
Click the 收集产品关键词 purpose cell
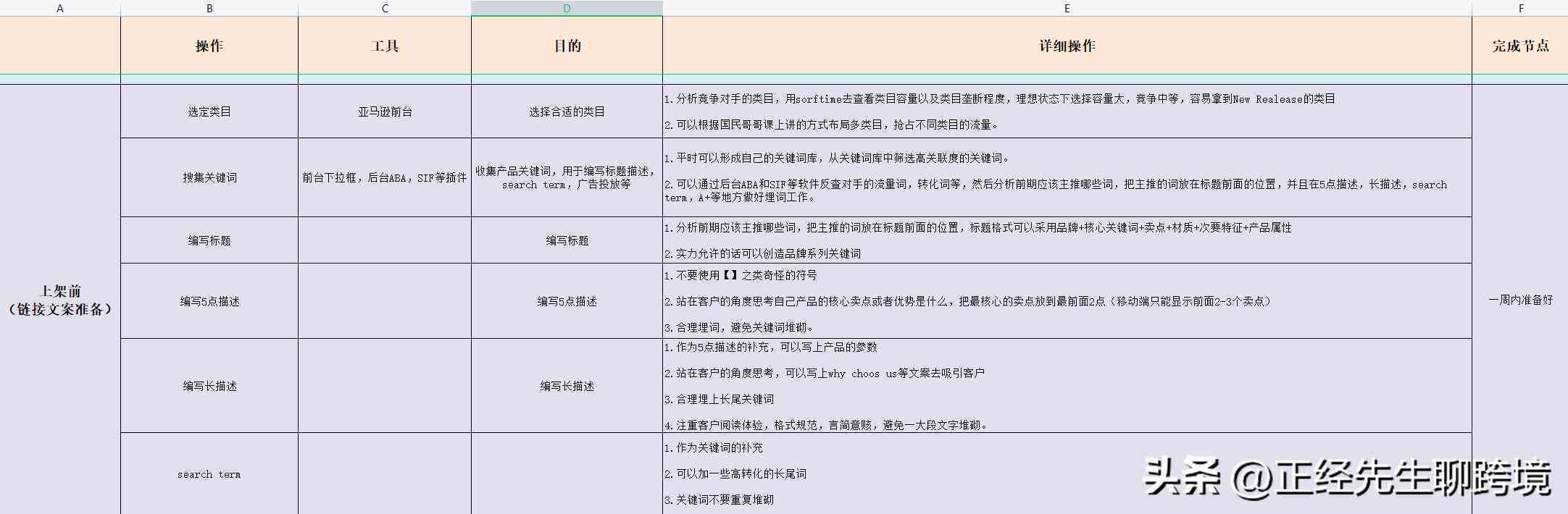[x=567, y=177]
